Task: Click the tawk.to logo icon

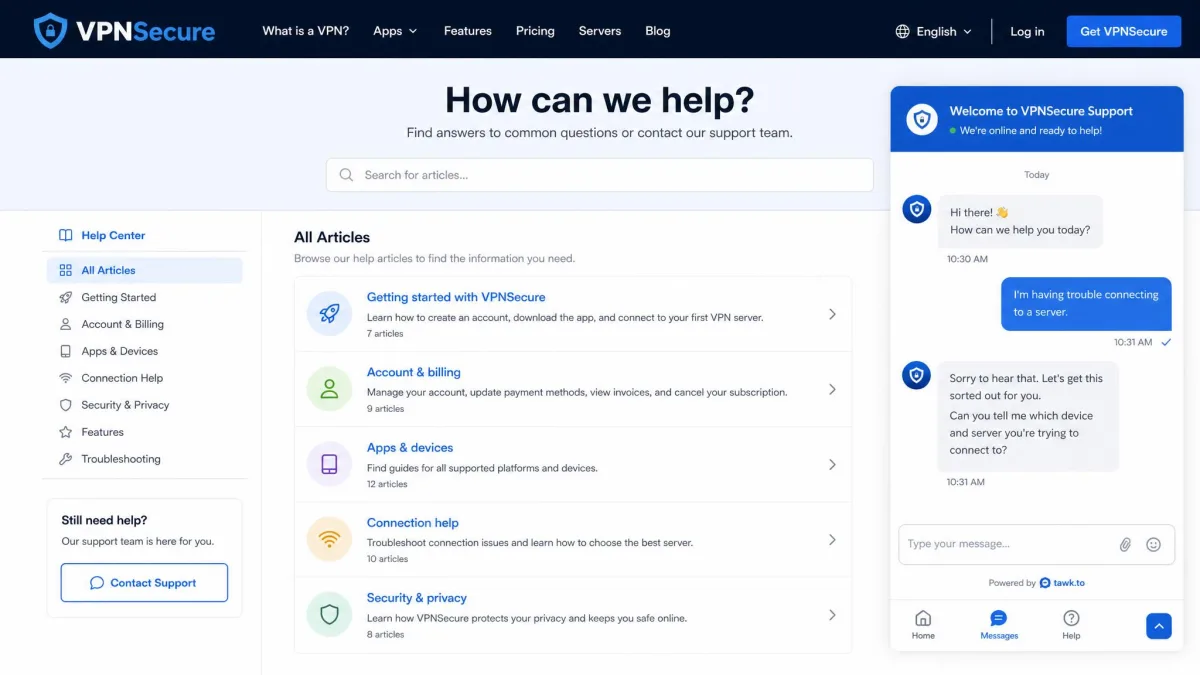Action: pos(1045,583)
